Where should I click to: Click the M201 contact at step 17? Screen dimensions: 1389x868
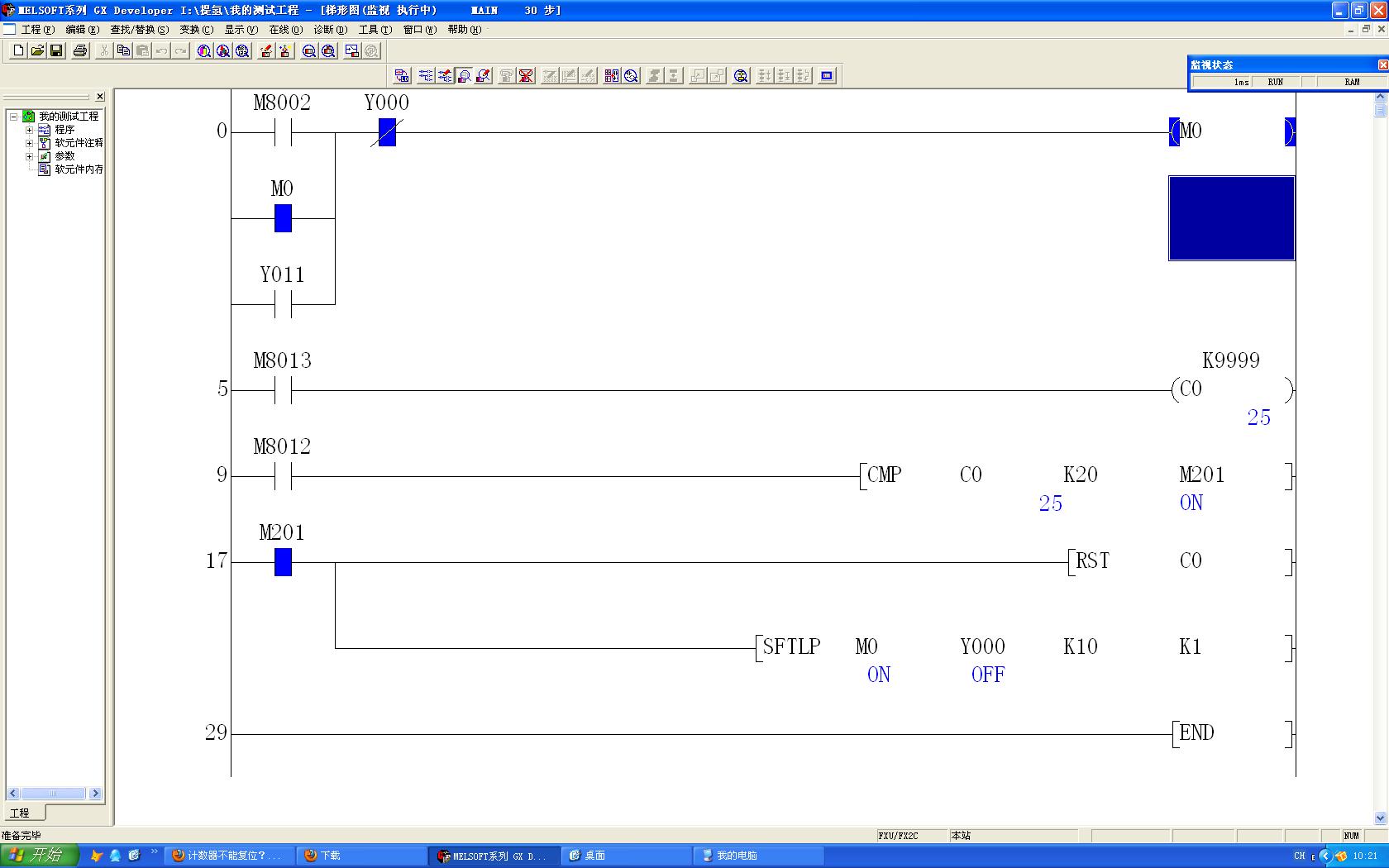pyautogui.click(x=283, y=562)
